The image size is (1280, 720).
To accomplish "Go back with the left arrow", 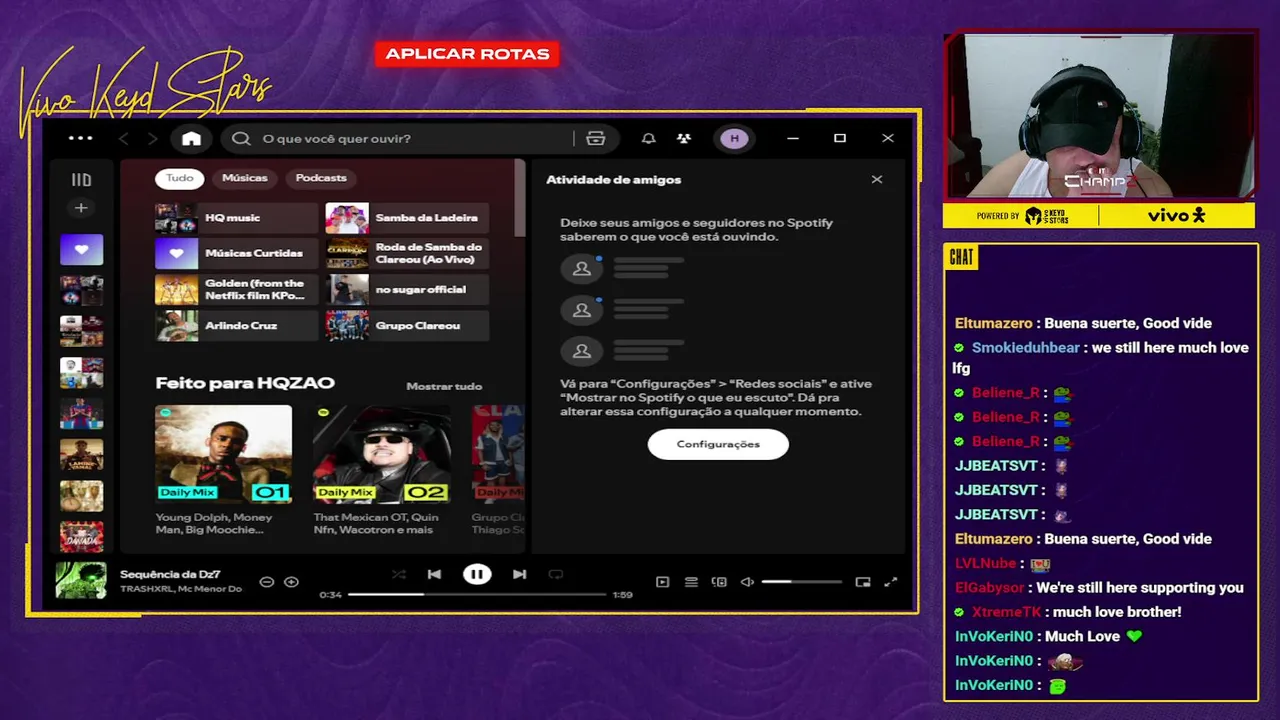I will 124,139.
